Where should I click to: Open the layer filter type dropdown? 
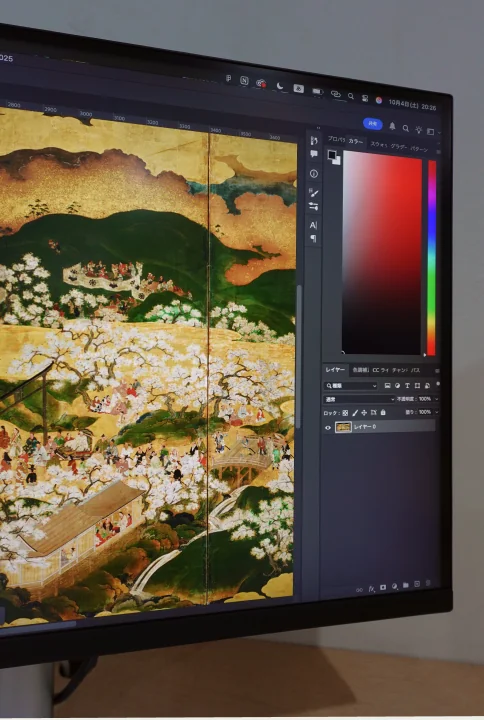(x=351, y=386)
